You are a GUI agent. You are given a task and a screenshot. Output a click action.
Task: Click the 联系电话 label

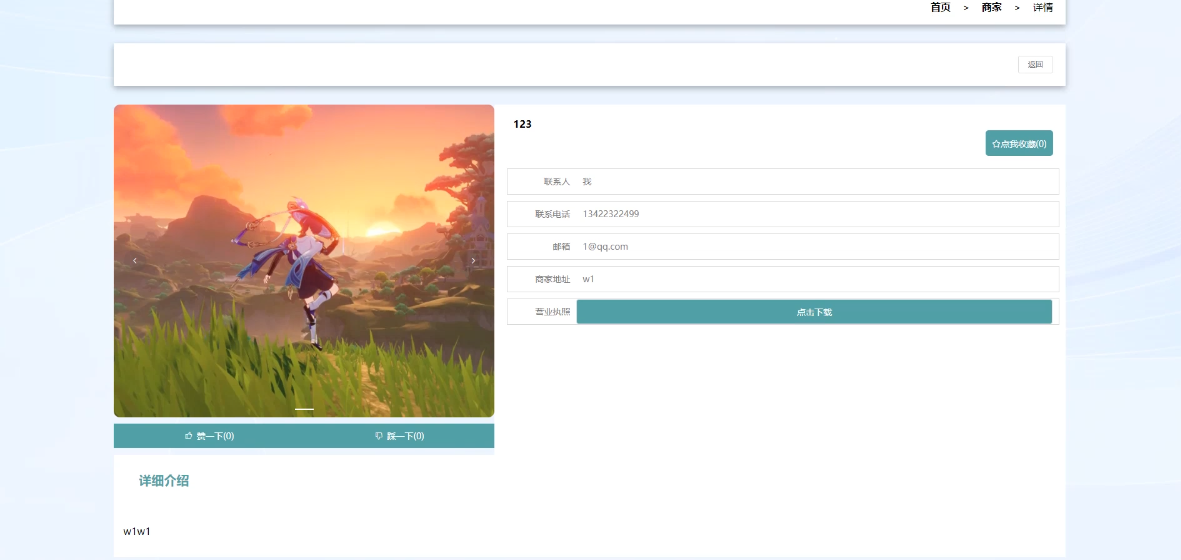pyautogui.click(x=553, y=214)
